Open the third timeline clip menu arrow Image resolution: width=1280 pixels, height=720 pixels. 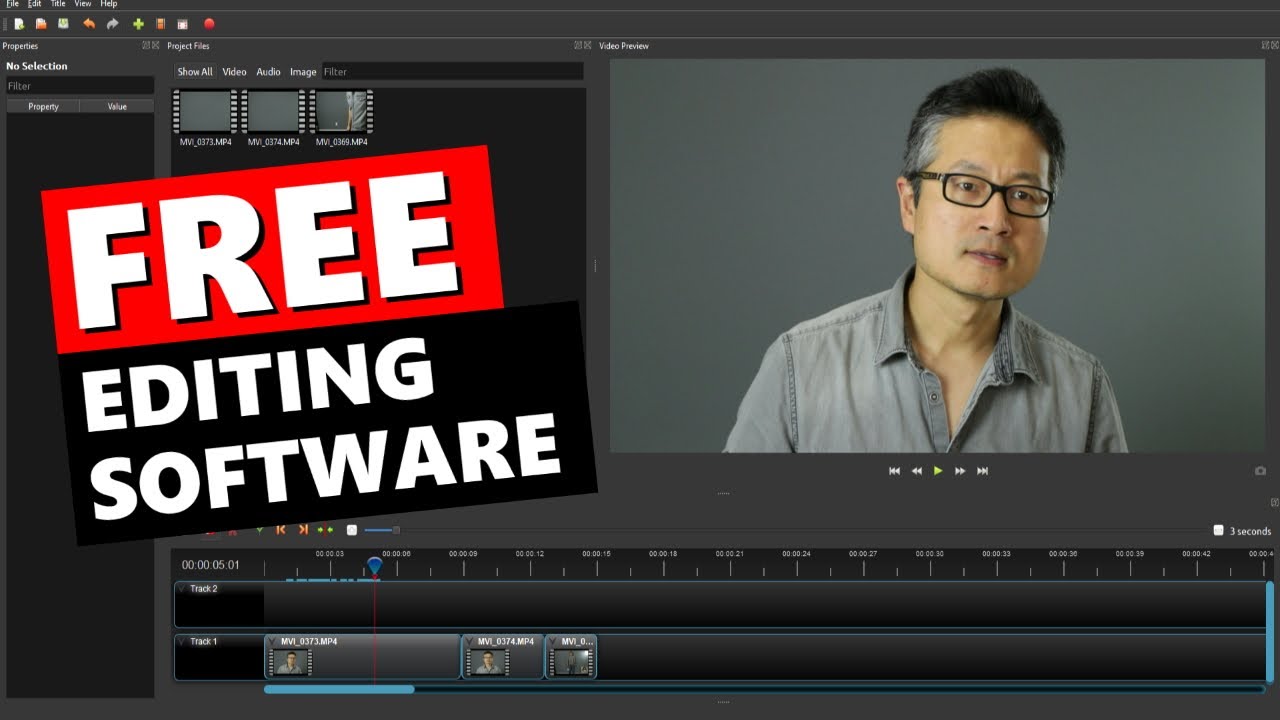[553, 642]
